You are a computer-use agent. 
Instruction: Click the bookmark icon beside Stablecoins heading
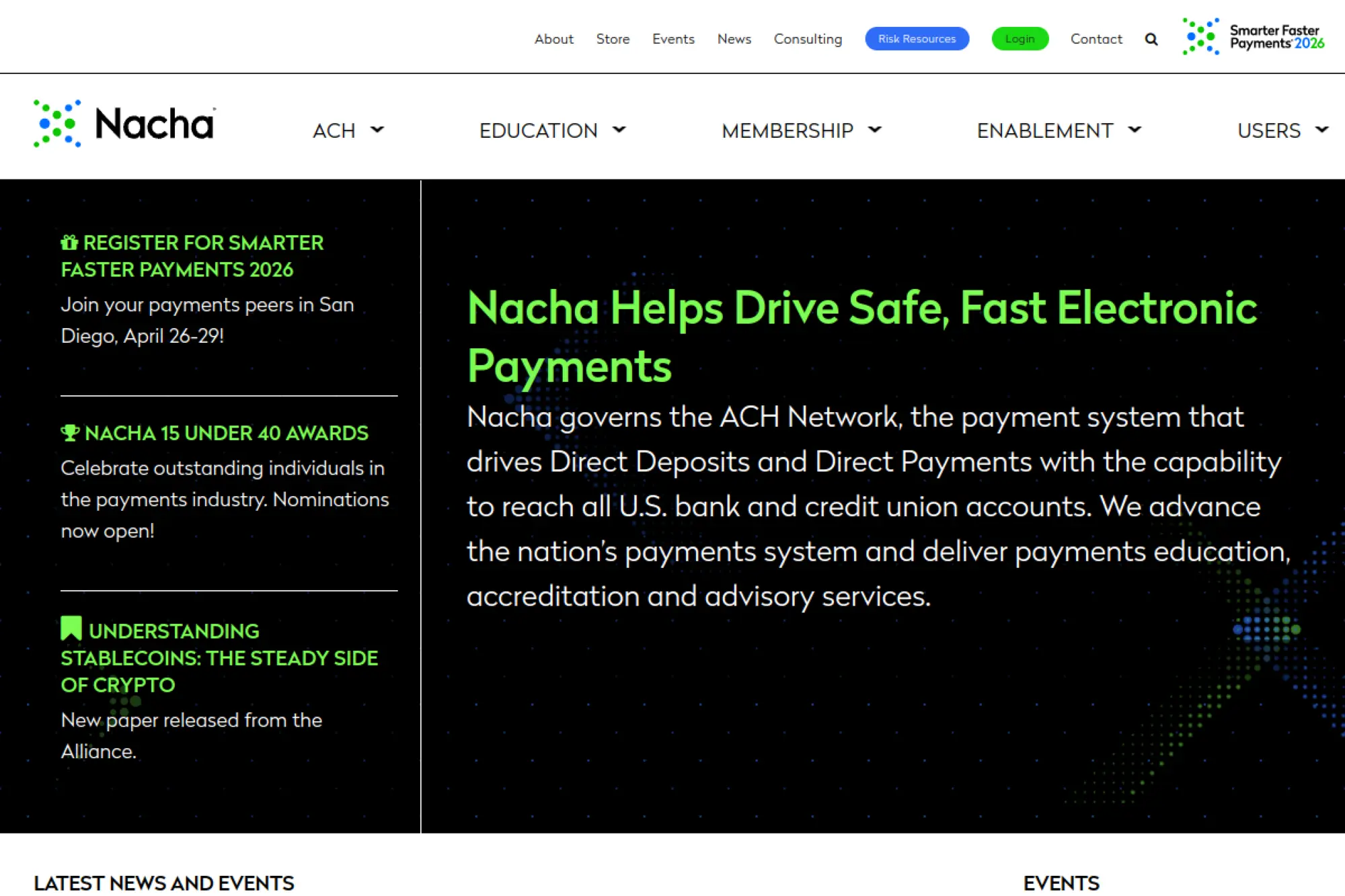click(71, 628)
